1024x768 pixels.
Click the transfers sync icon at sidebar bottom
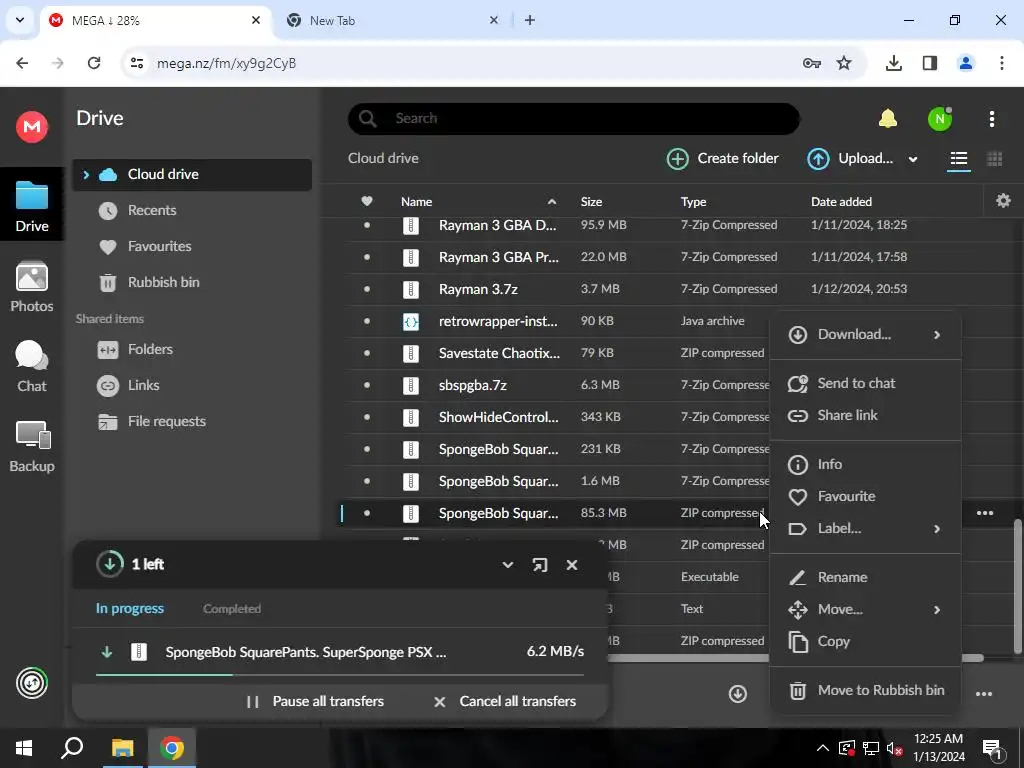coord(32,683)
